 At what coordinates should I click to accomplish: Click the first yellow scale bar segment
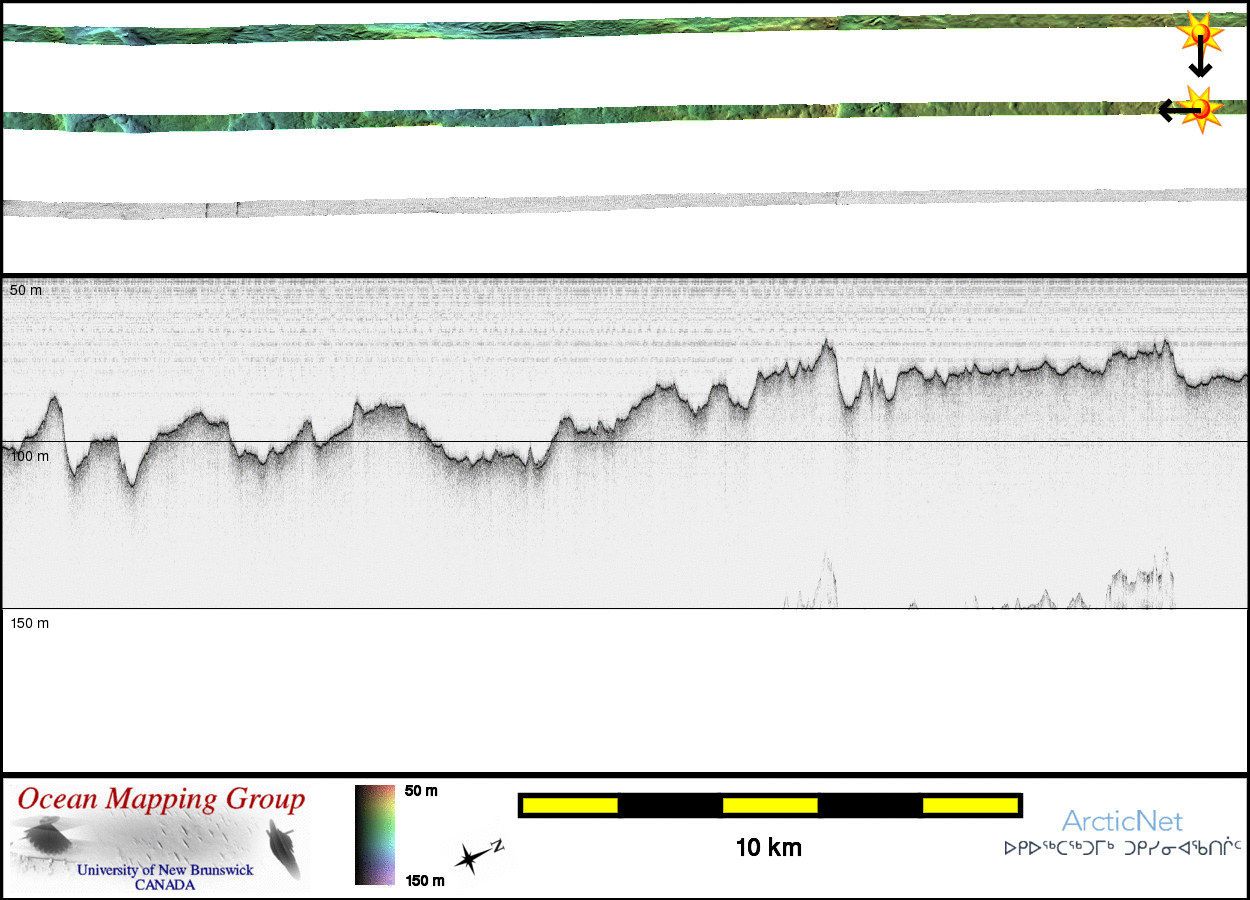point(570,805)
